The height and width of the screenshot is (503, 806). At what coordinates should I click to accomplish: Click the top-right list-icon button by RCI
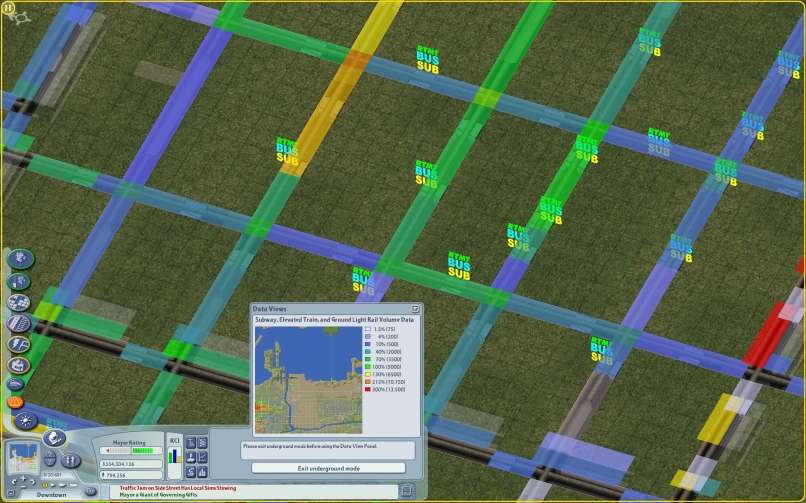click(x=203, y=442)
